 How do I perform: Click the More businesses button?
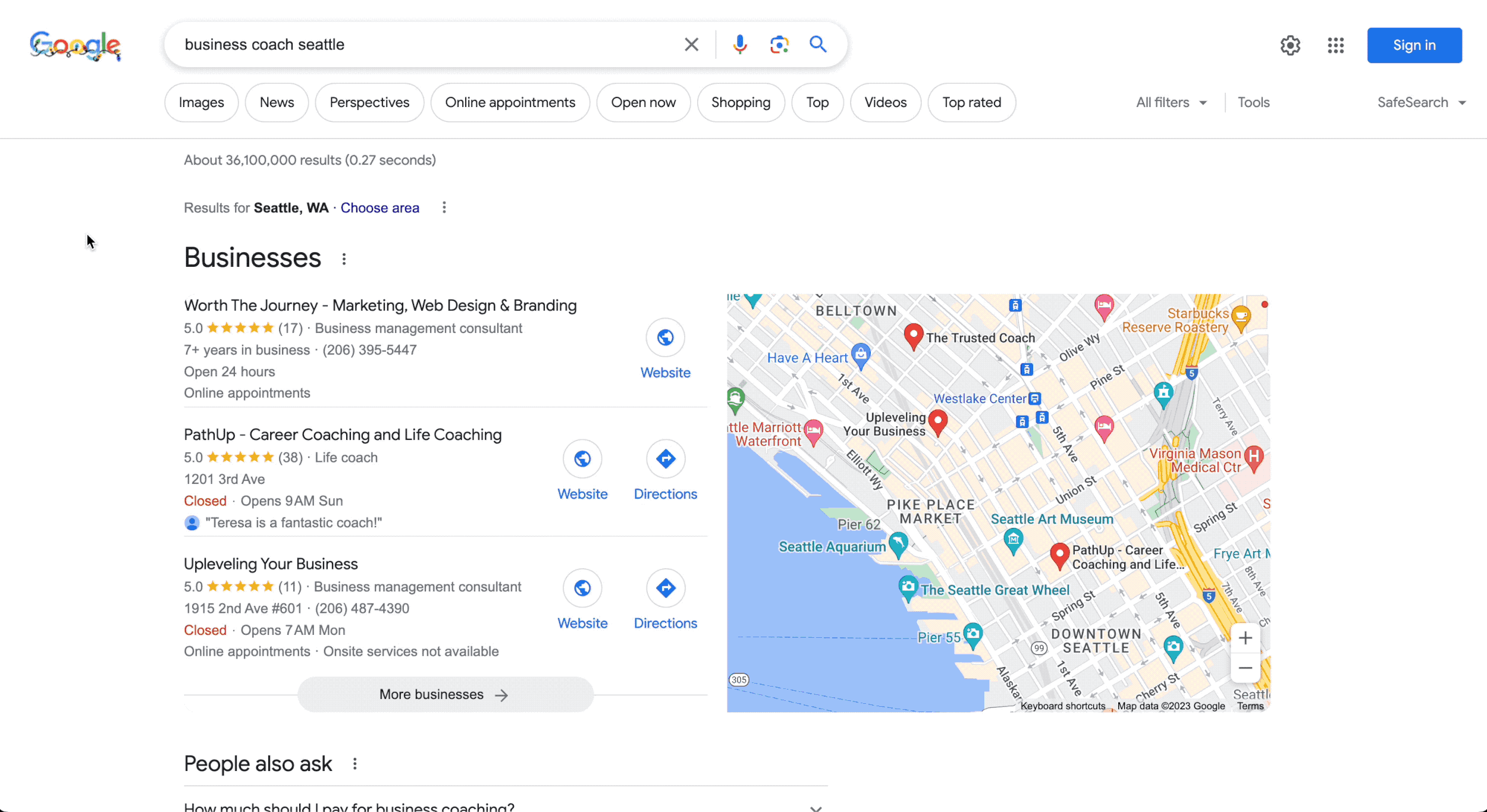(x=446, y=694)
